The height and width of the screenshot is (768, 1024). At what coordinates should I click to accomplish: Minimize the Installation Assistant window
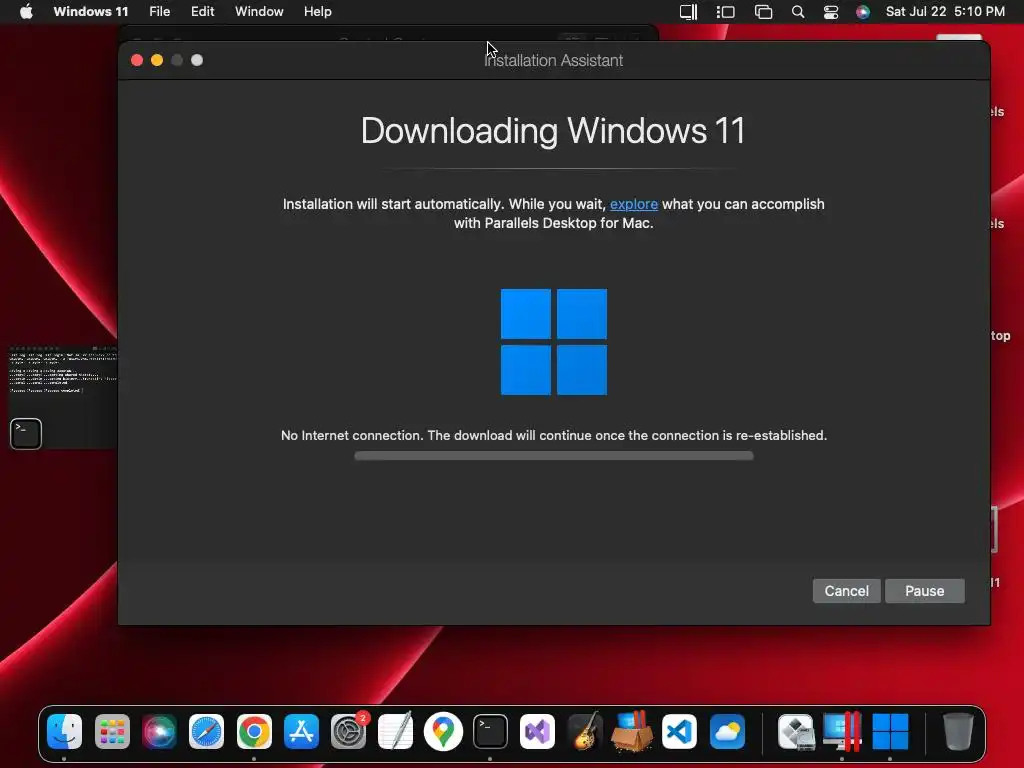[157, 60]
